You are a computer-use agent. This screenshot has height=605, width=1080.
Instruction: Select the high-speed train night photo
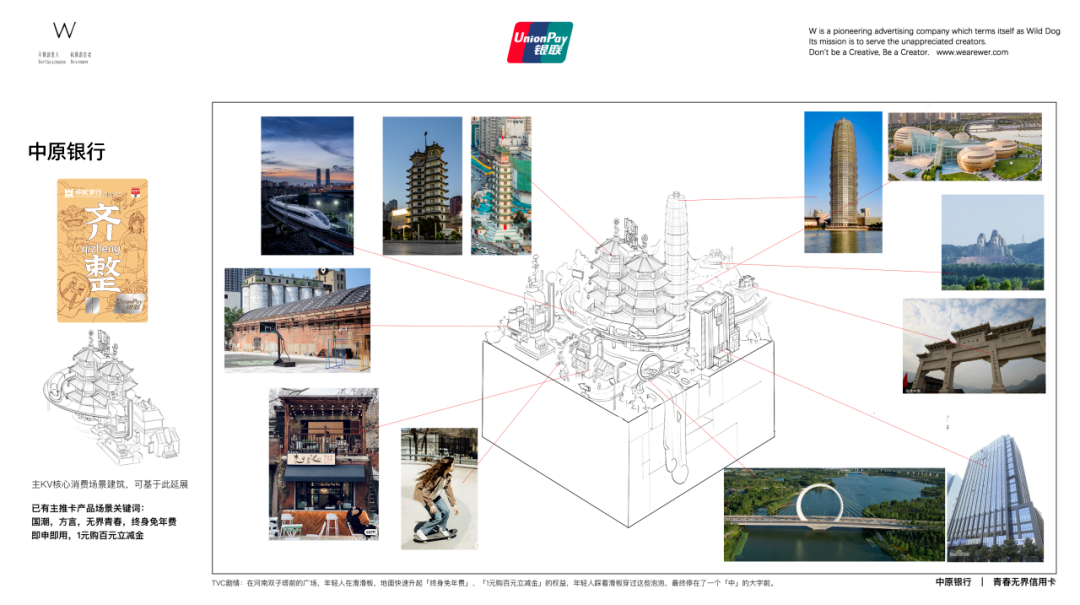(307, 185)
